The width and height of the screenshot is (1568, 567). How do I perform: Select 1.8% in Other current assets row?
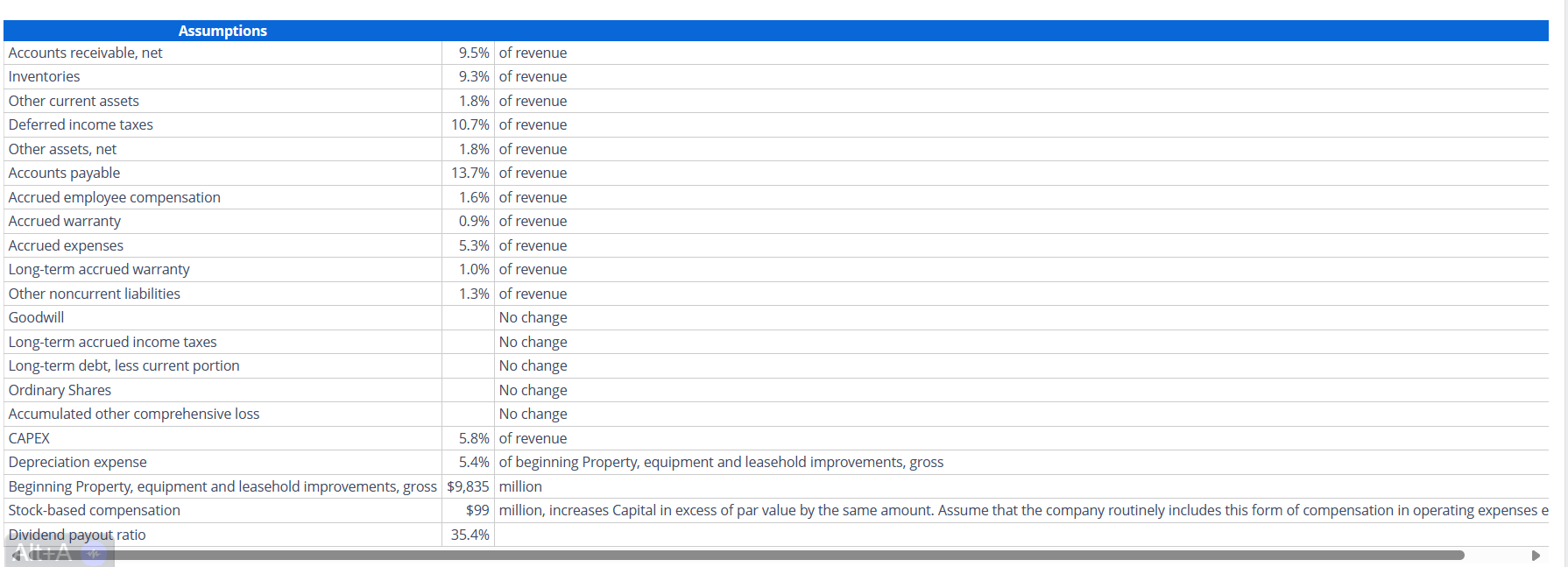(x=468, y=101)
